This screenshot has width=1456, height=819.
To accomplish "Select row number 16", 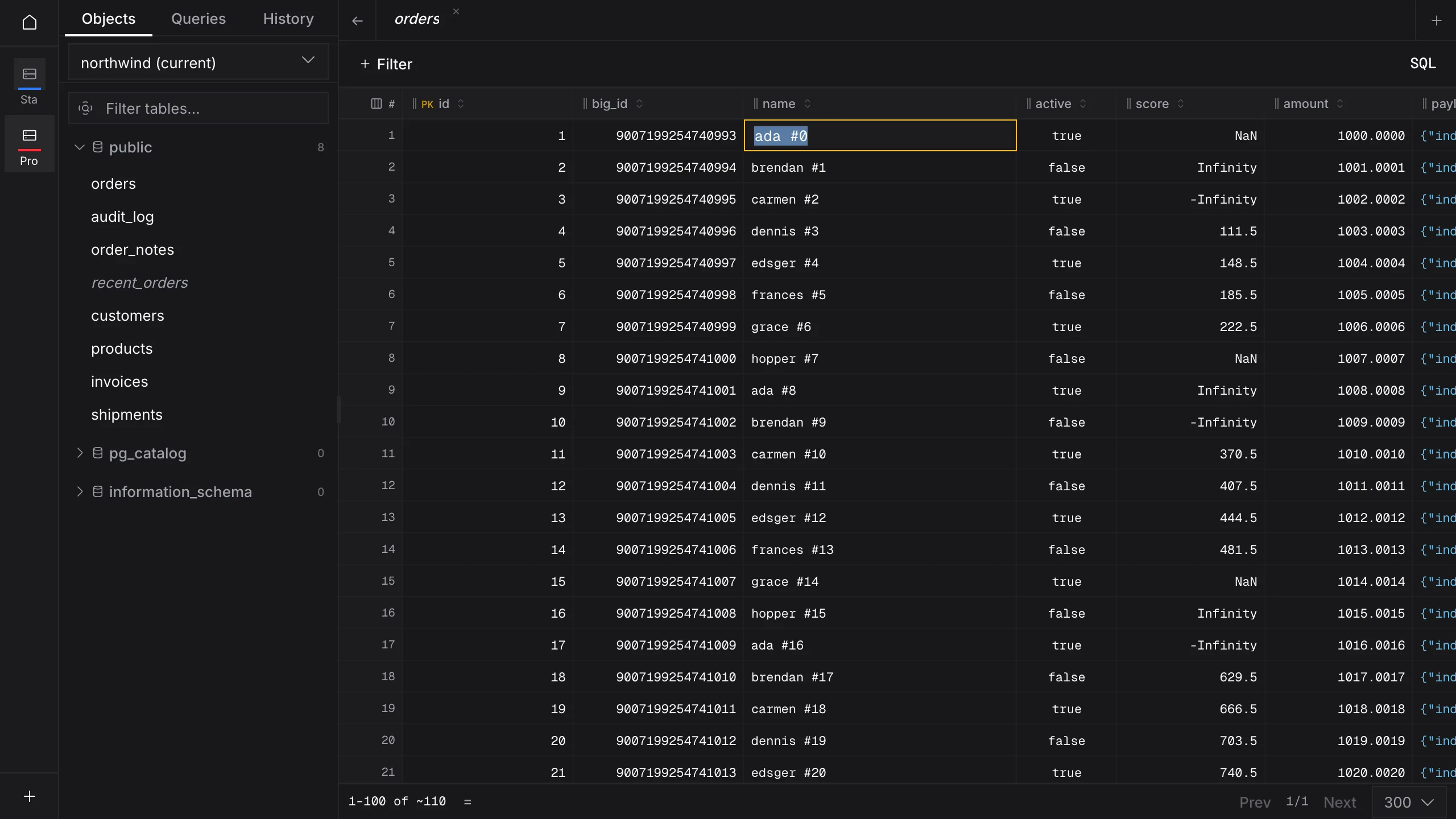I will click(388, 613).
